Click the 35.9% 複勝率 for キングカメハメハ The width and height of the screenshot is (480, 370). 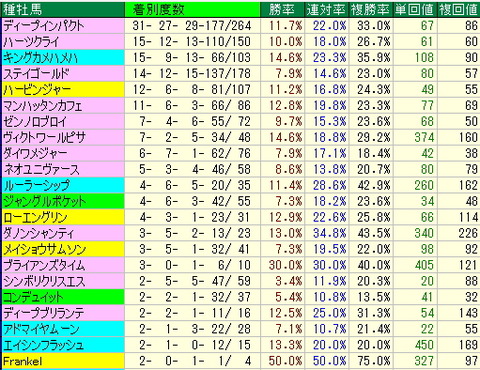(374, 58)
